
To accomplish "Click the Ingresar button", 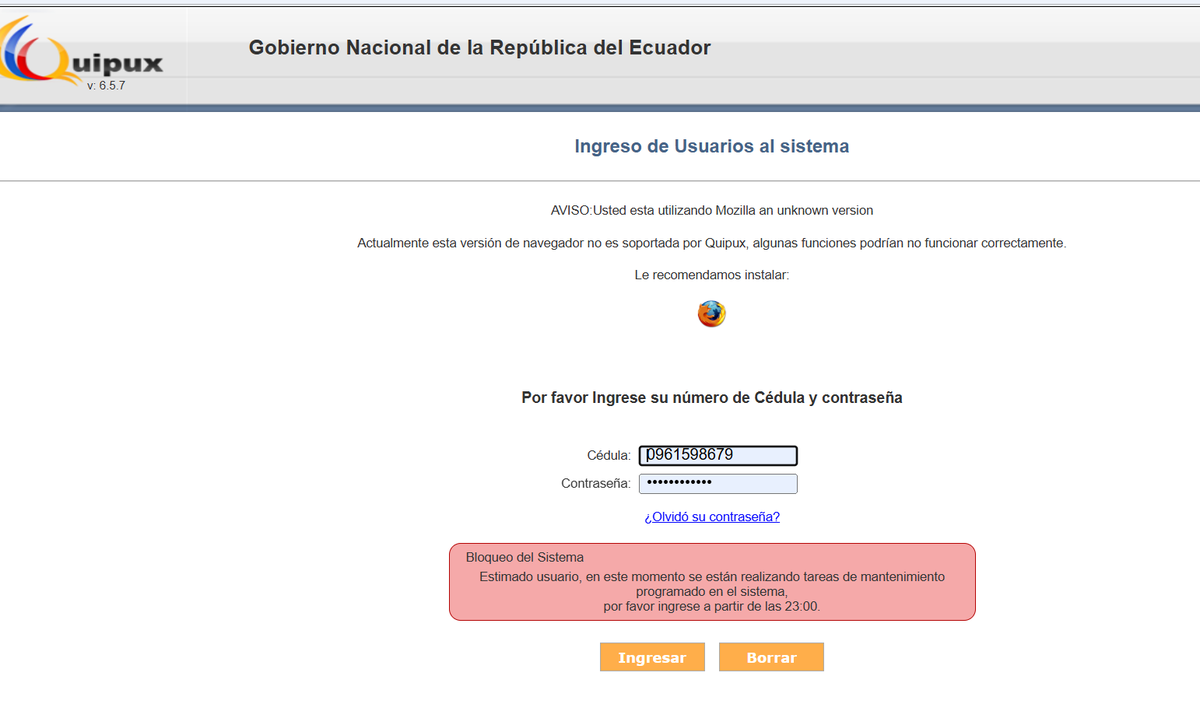I will 652,657.
